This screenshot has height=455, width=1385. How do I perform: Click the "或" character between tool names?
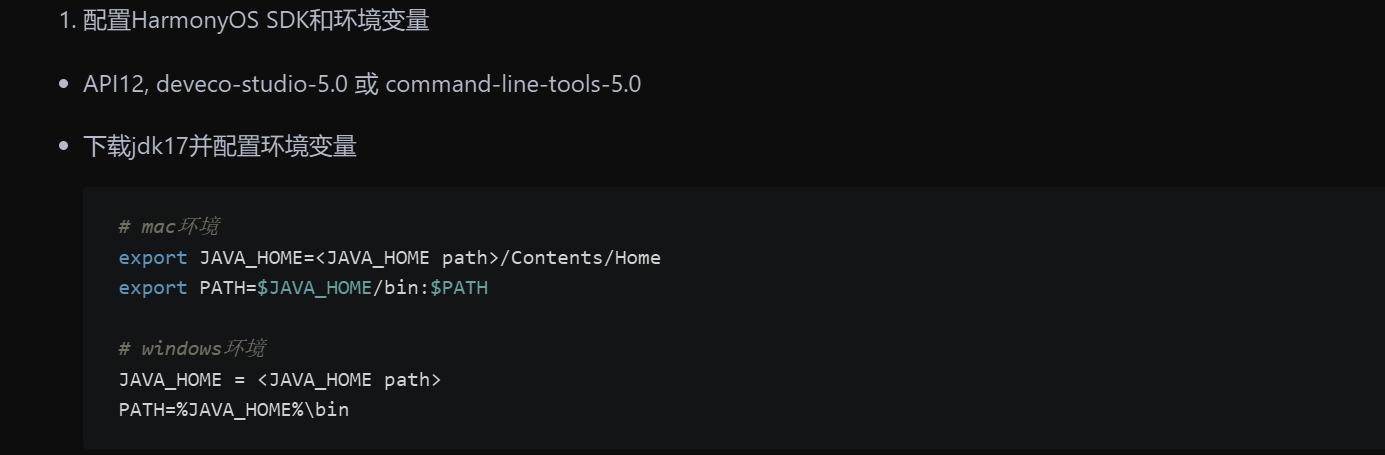click(367, 84)
